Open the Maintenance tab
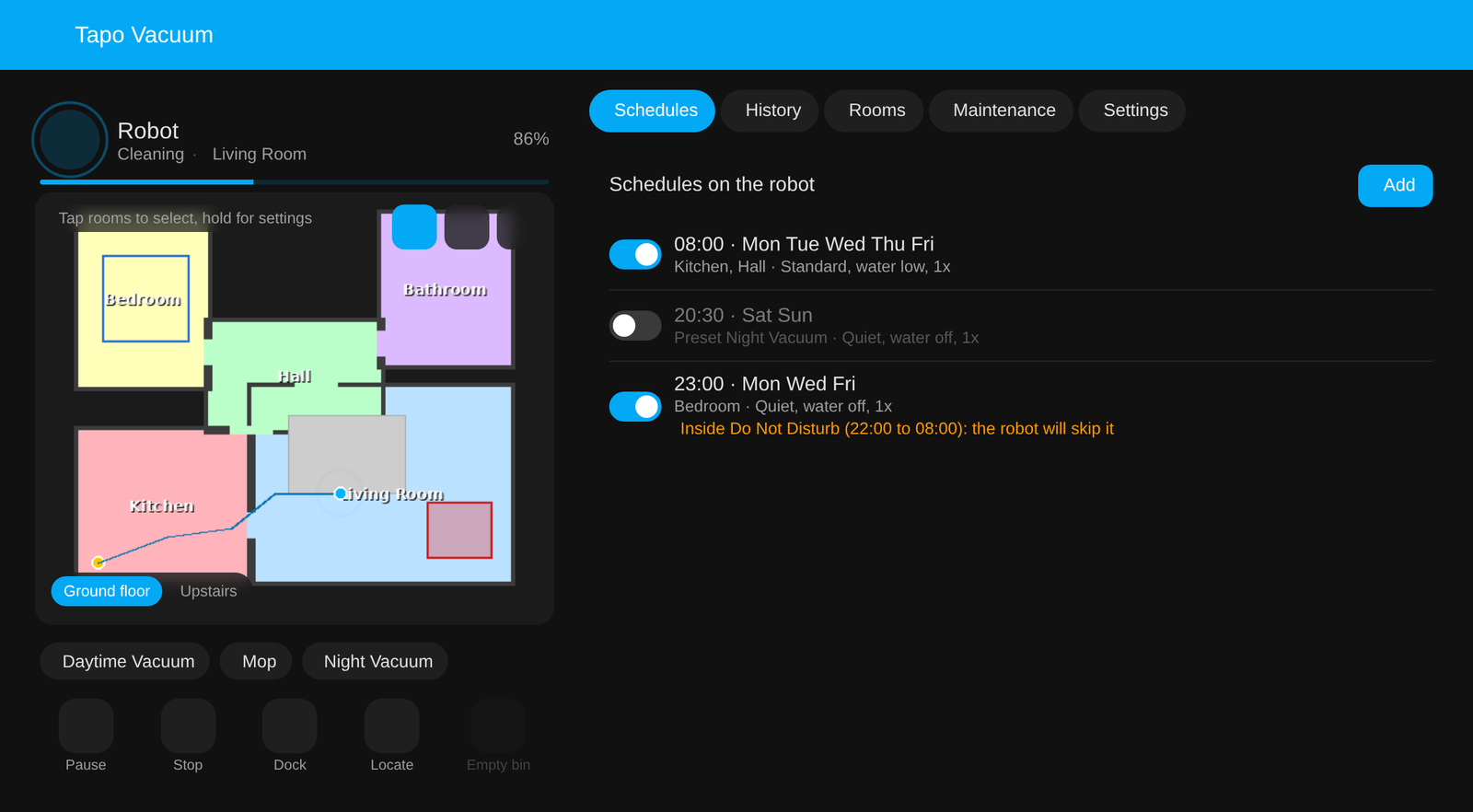Image resolution: width=1473 pixels, height=812 pixels. pos(1001,110)
